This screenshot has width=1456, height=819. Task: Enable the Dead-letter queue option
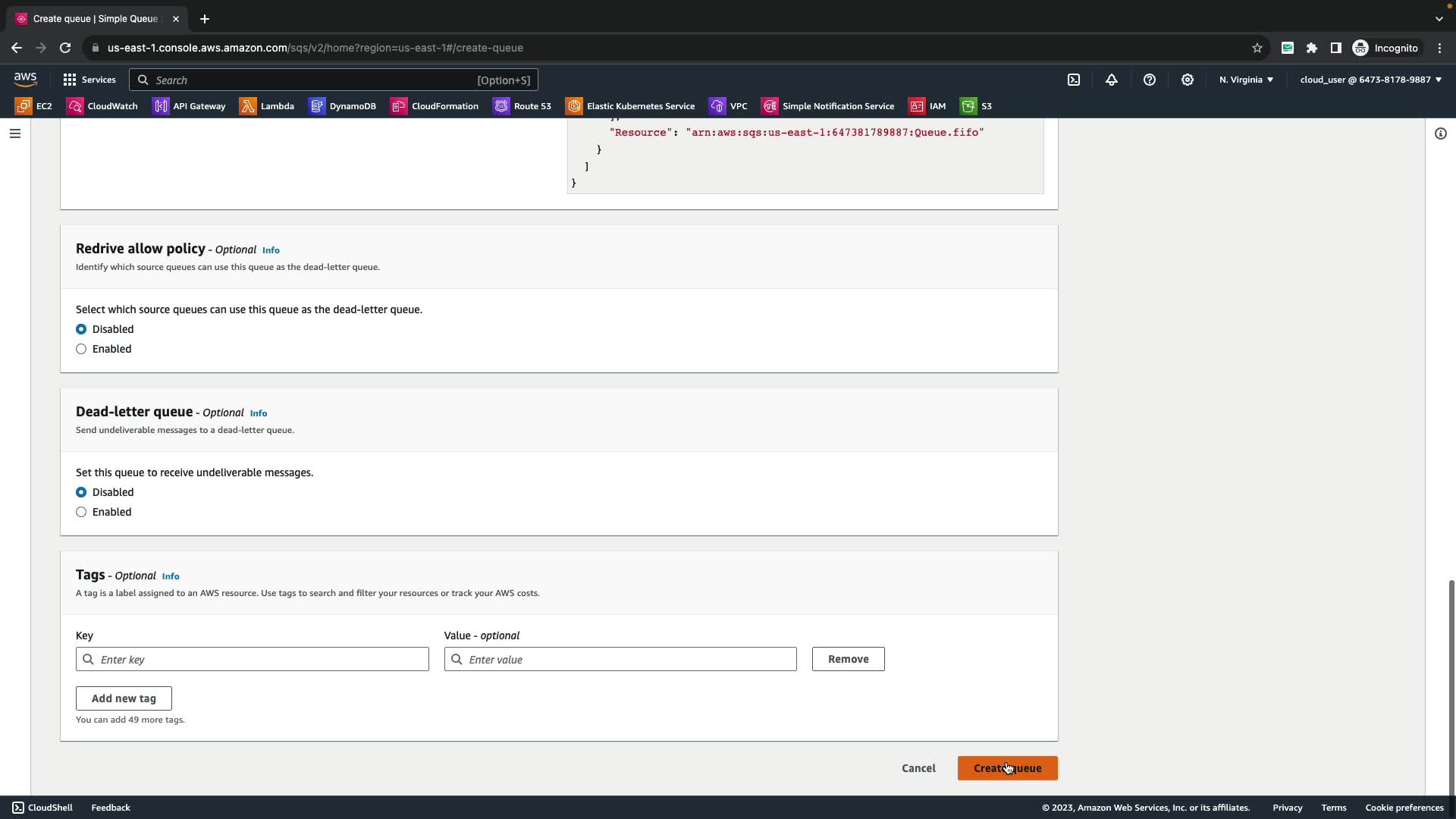(81, 512)
